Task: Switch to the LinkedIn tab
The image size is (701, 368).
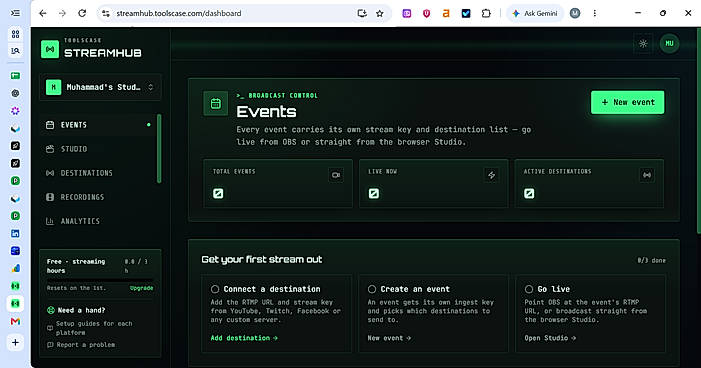Action: click(x=15, y=233)
